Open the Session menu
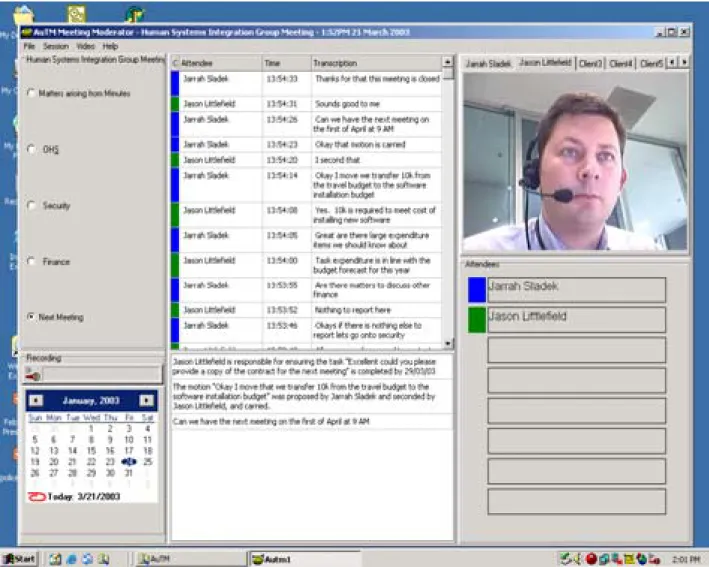Viewport: 709px width, 567px height. pyautogui.click(x=56, y=46)
